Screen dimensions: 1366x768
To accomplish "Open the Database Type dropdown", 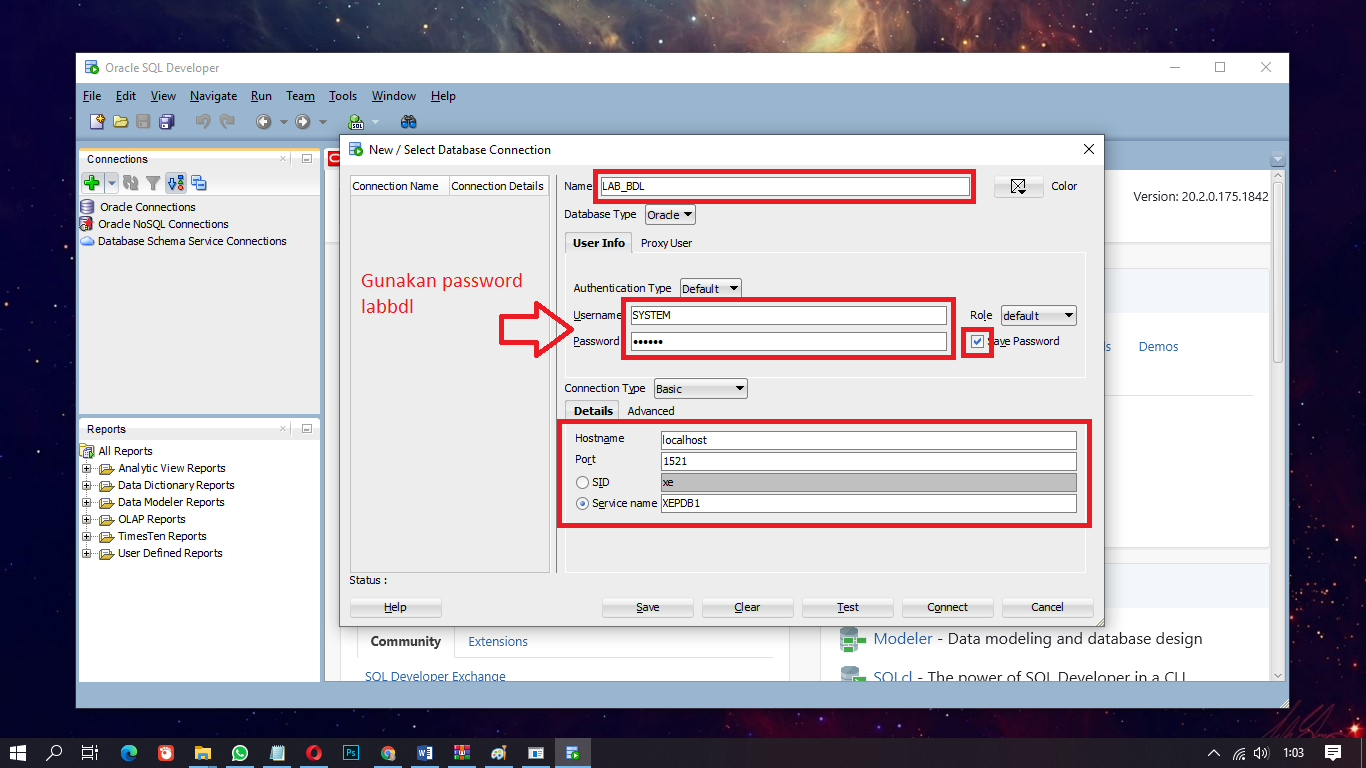I will coord(670,215).
